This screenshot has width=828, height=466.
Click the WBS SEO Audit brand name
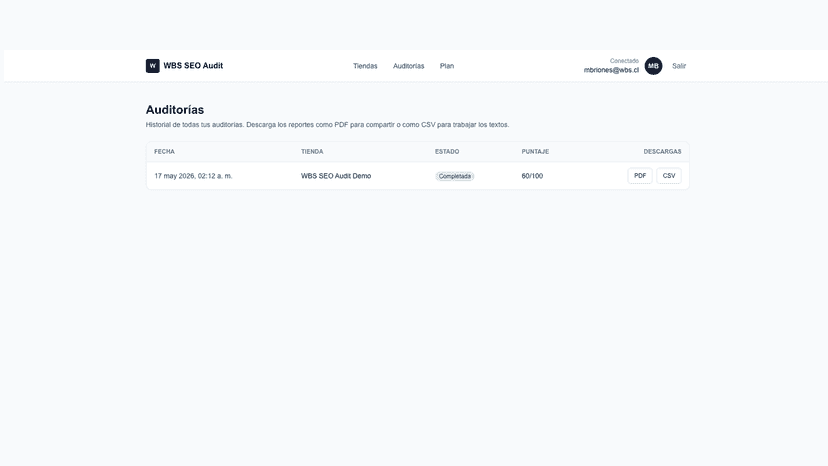click(x=193, y=66)
